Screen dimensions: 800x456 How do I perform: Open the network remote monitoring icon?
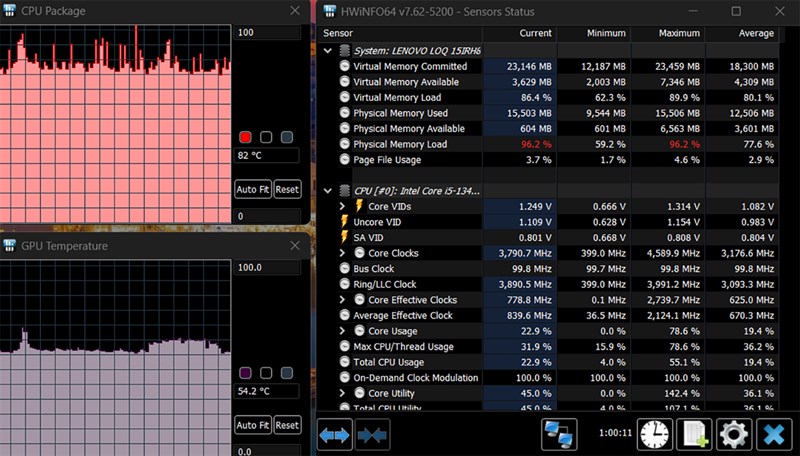coord(559,434)
